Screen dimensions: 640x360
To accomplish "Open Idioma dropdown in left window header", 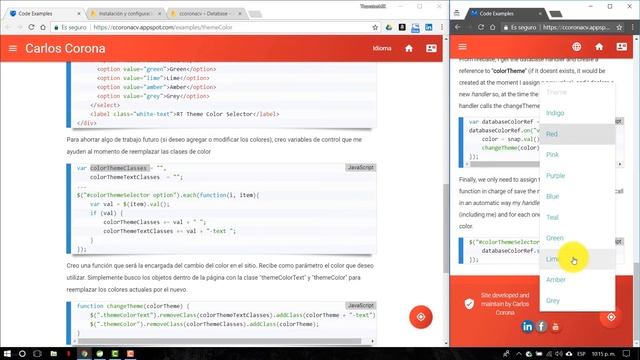I will tap(382, 48).
